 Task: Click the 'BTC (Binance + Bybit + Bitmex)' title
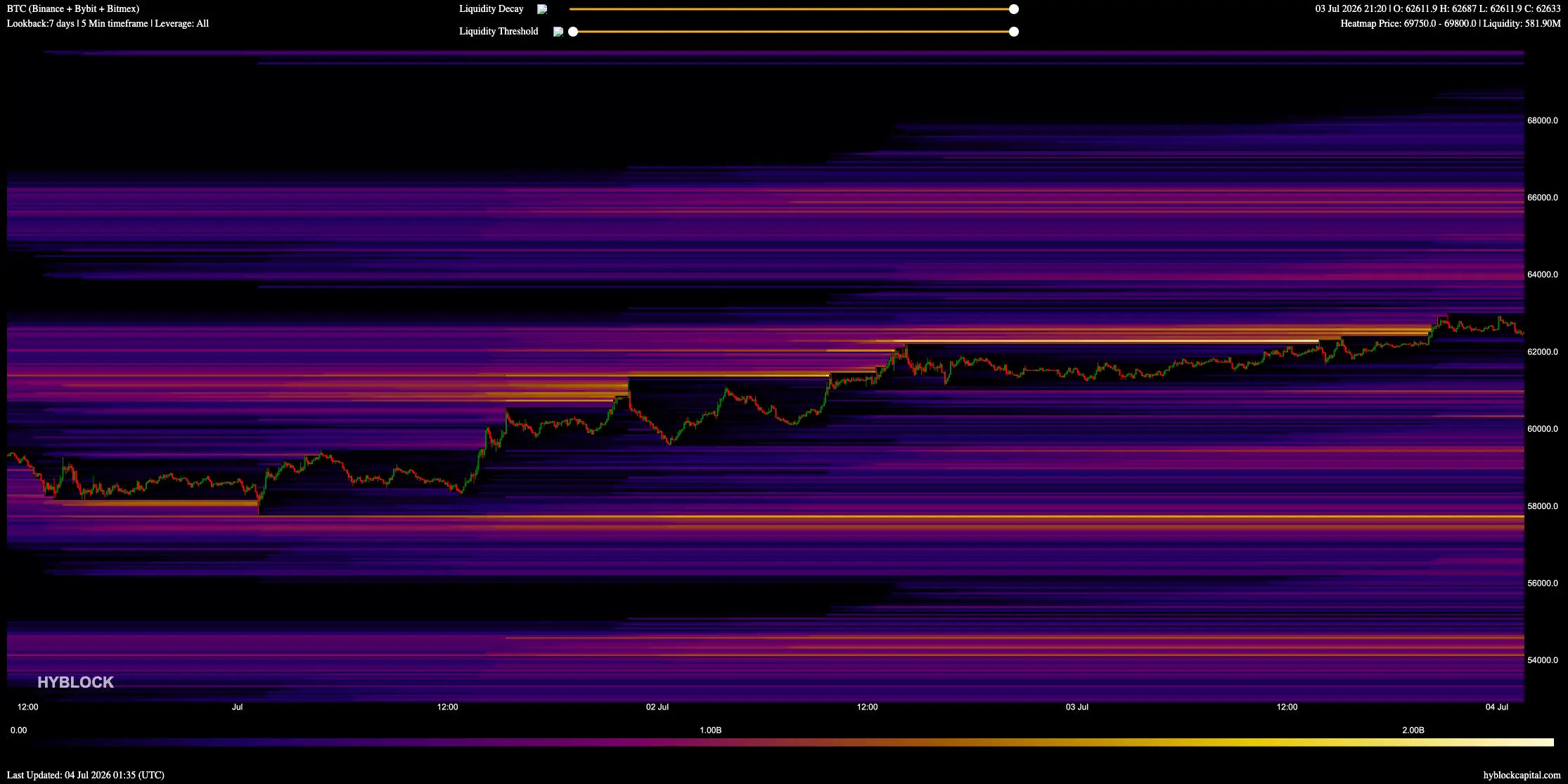pyautogui.click(x=73, y=9)
